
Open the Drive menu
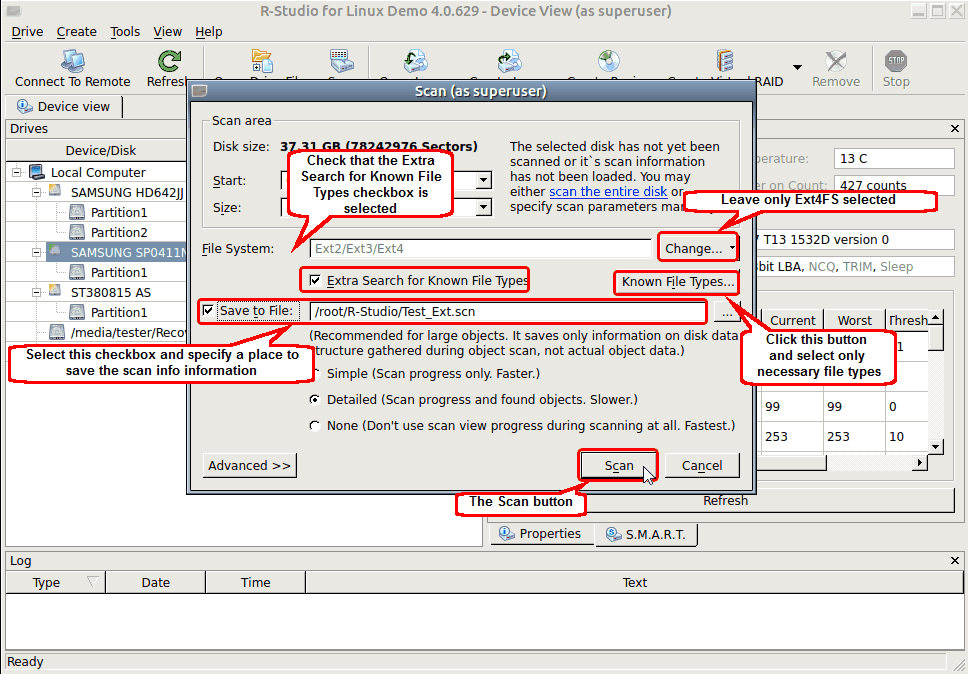[27, 32]
